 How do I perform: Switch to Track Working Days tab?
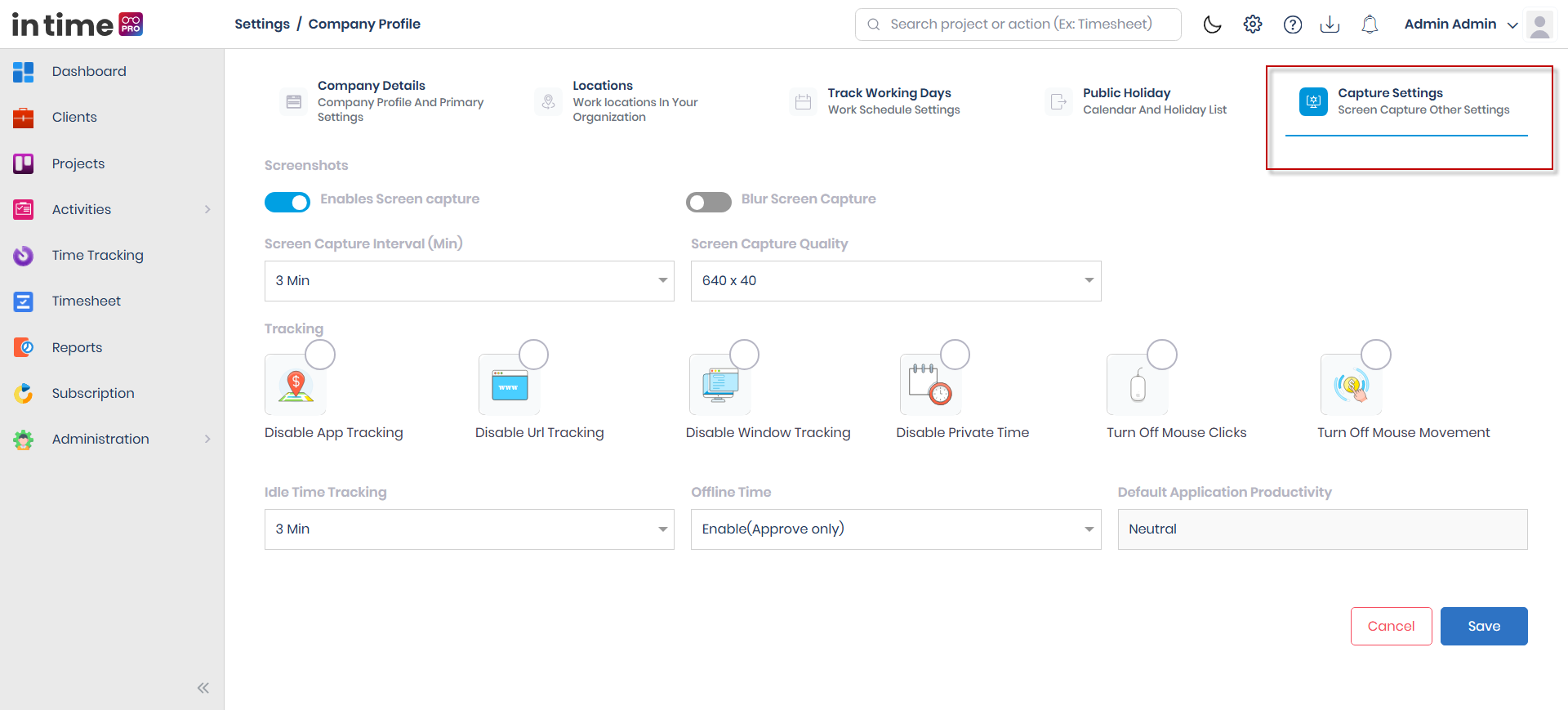point(875,101)
